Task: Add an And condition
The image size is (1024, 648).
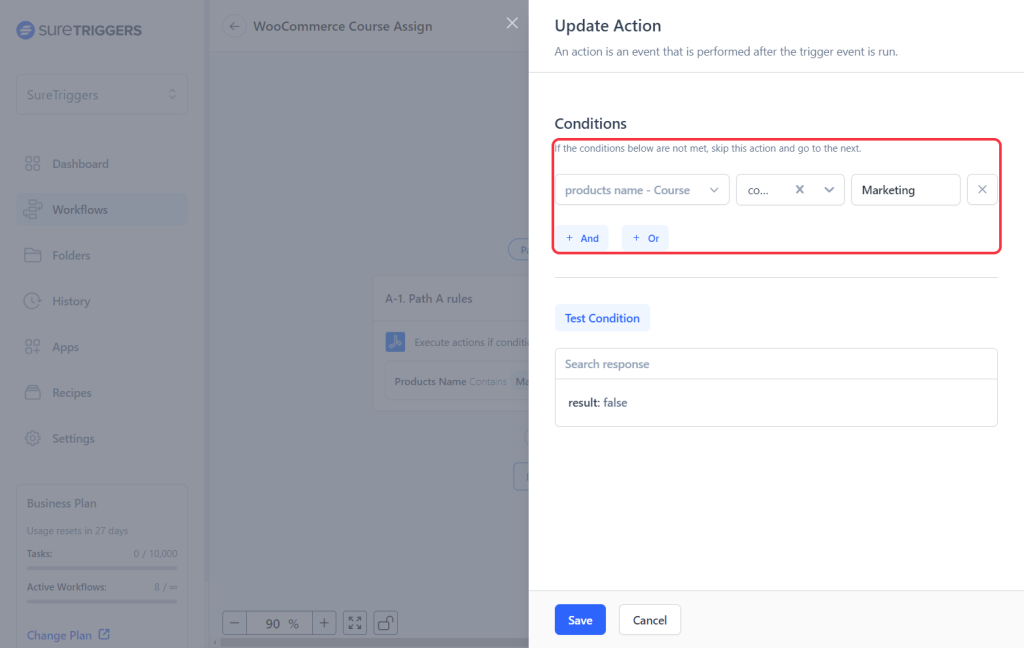Action: point(582,238)
